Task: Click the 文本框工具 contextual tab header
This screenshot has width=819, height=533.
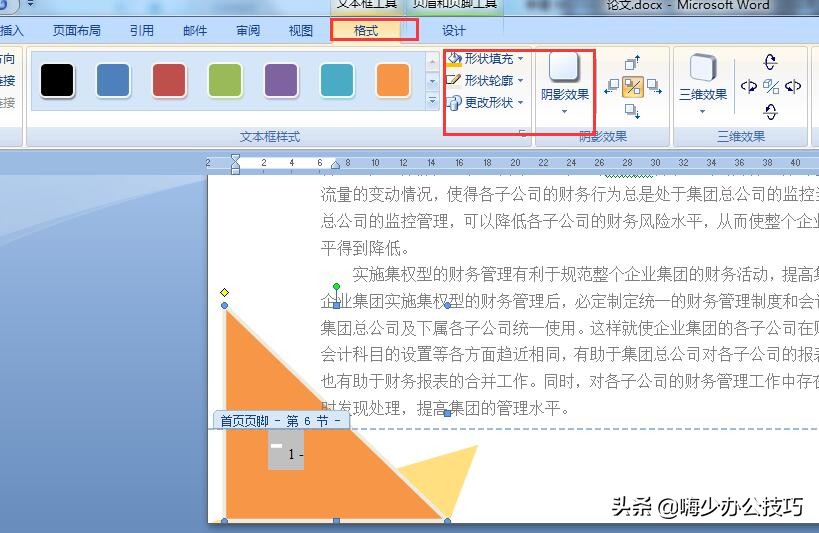Action: click(367, 4)
